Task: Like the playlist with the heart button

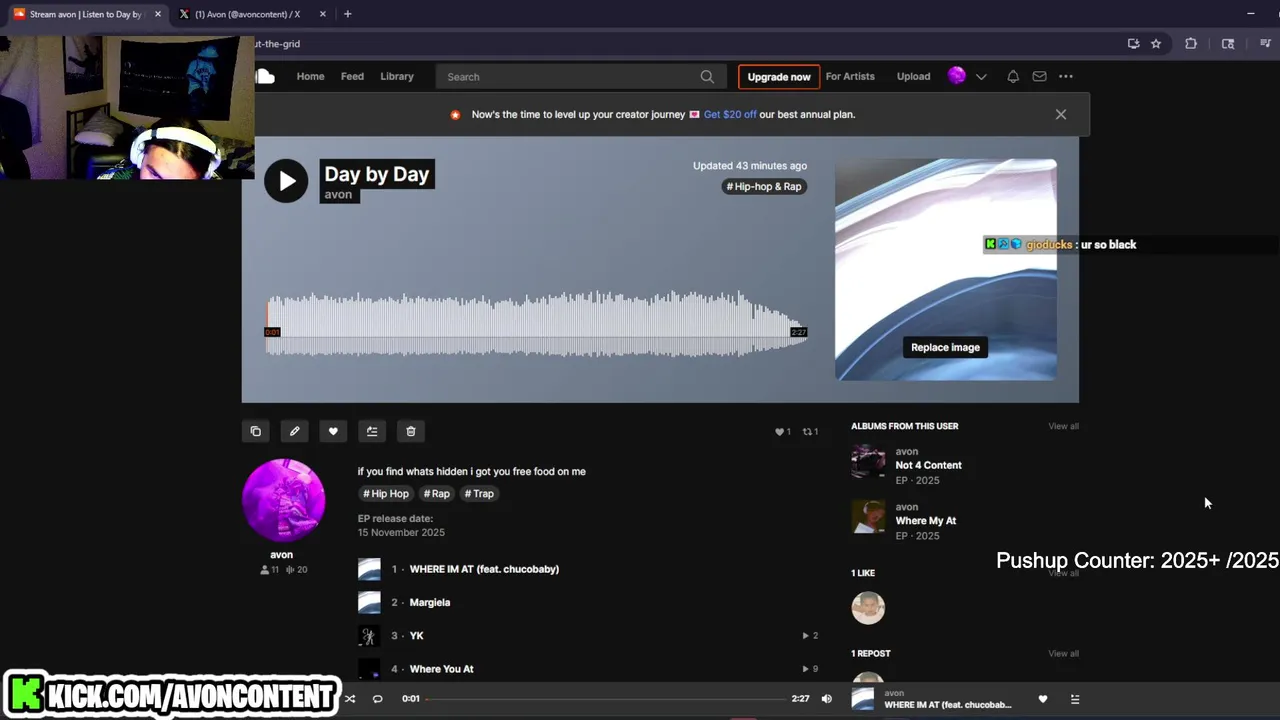Action: (333, 431)
